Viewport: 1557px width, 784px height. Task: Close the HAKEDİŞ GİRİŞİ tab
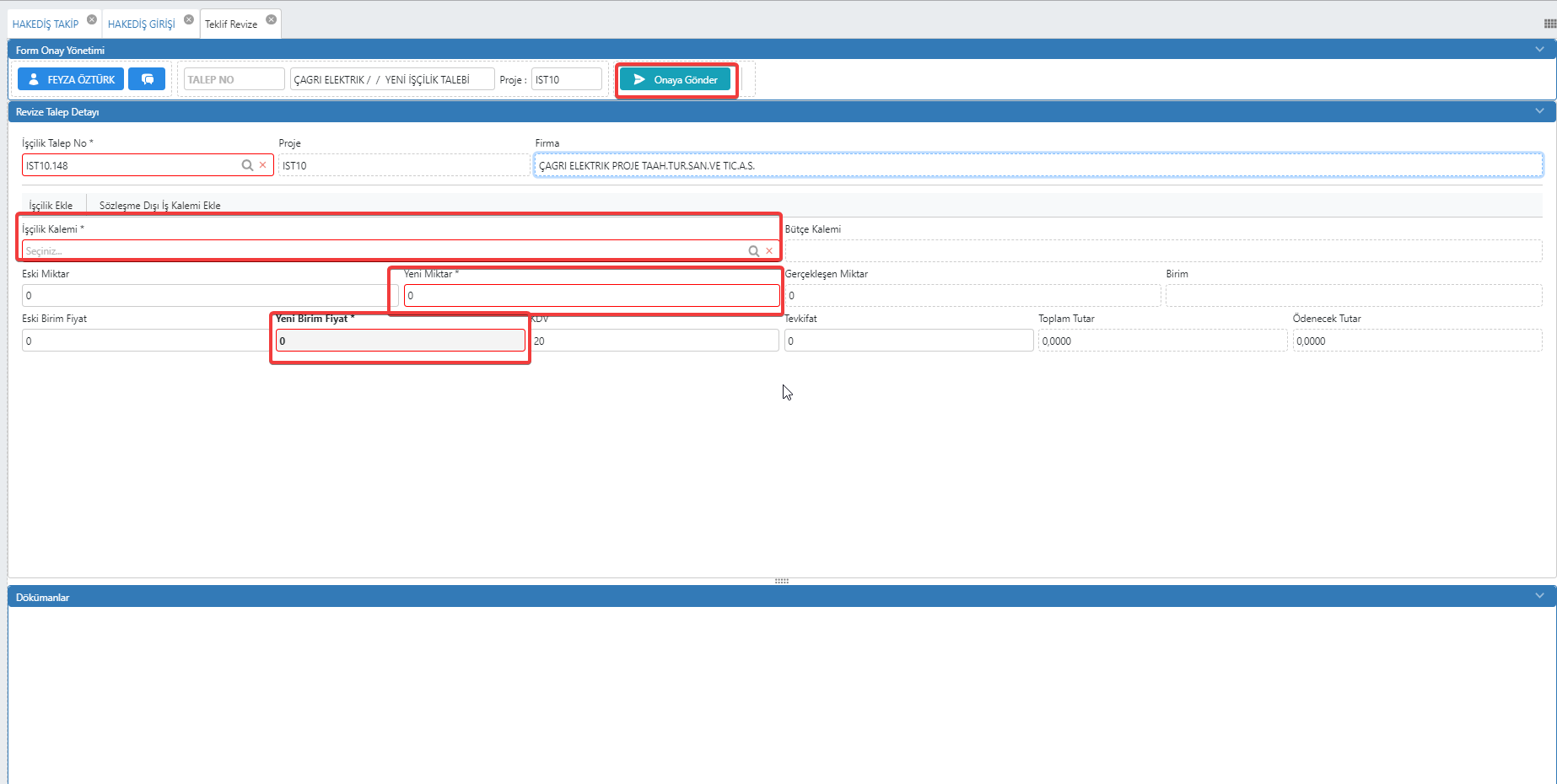[189, 19]
